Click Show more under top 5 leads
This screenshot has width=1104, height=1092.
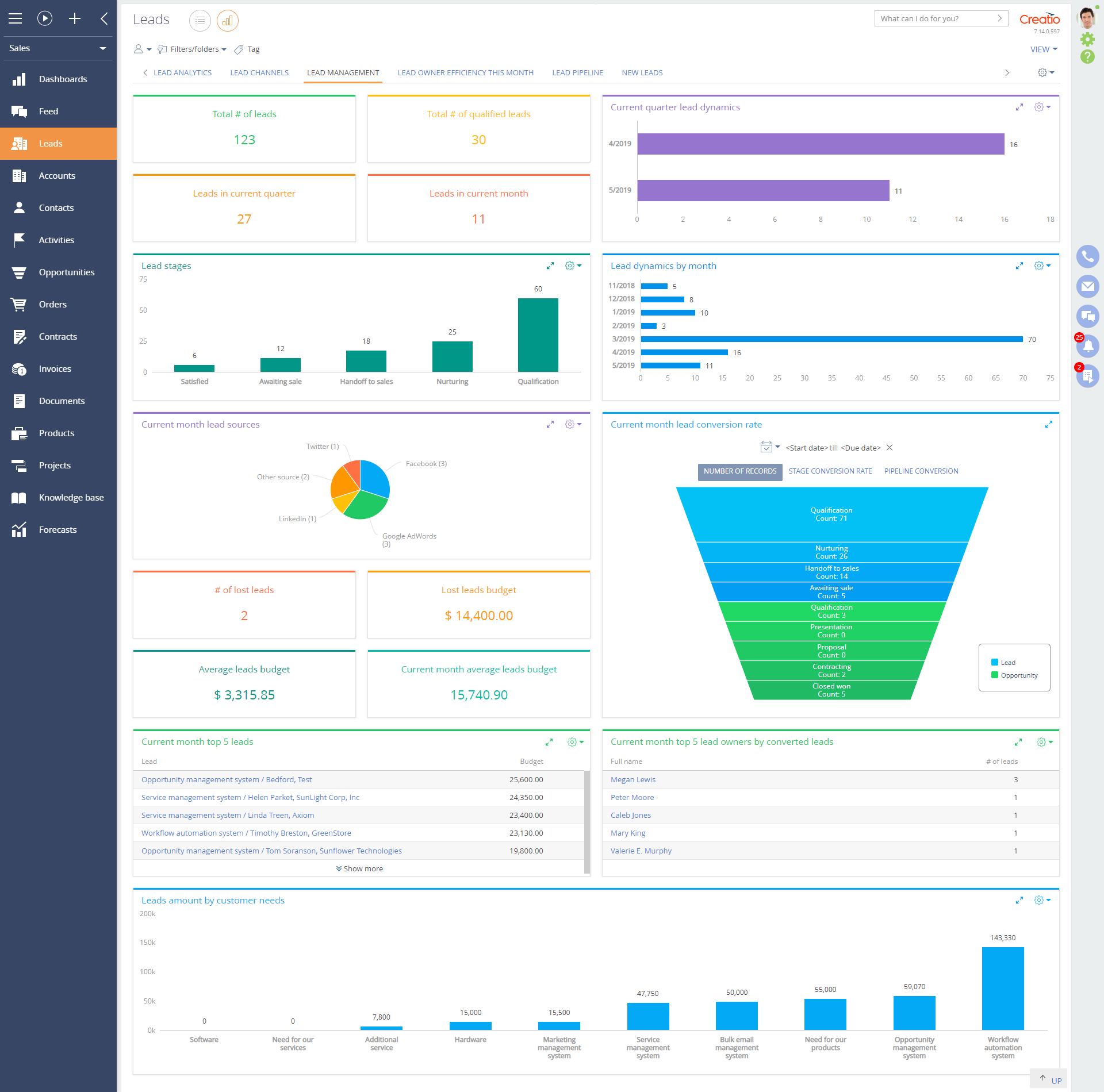pos(359,868)
